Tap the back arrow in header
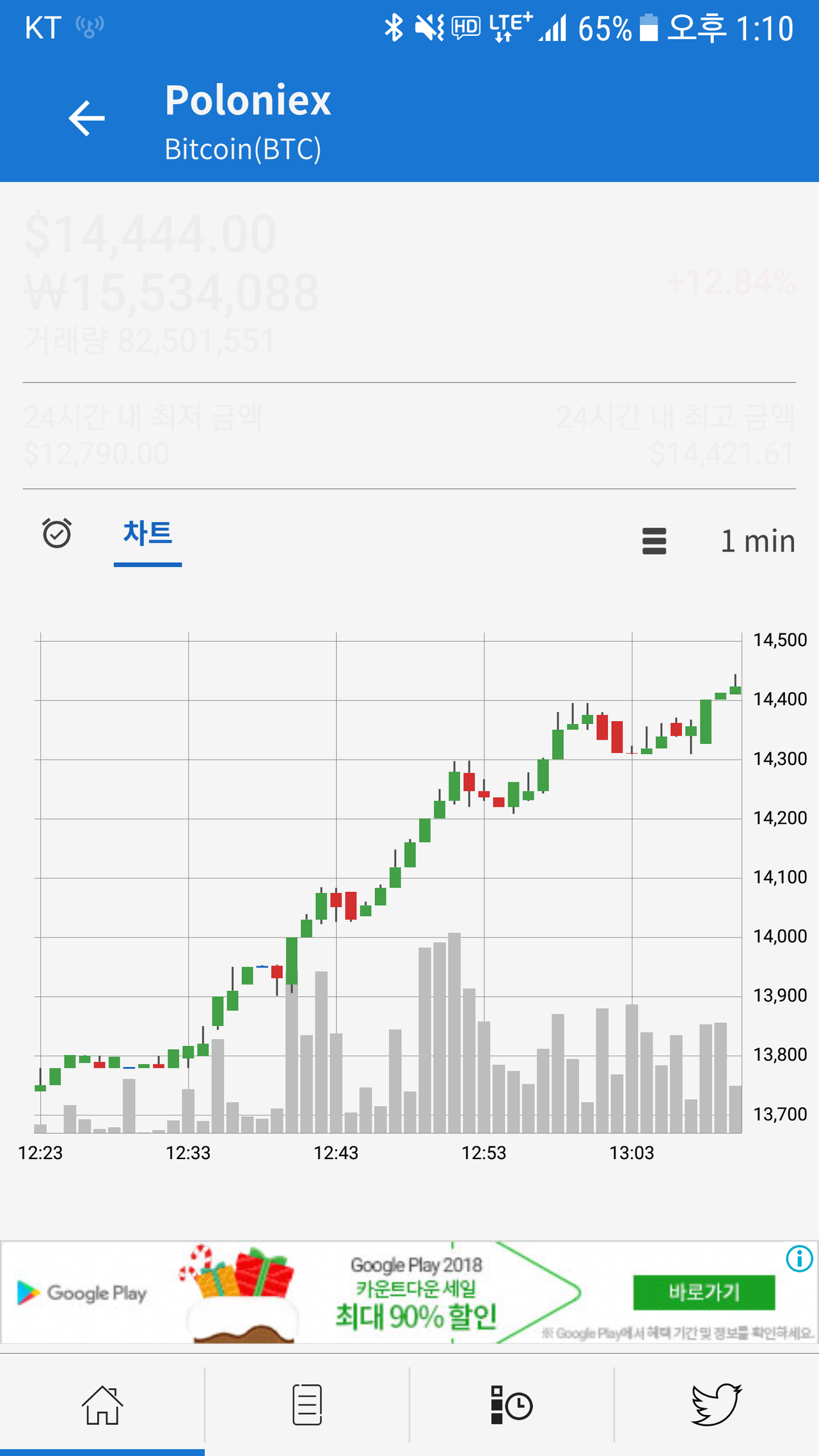 coord(86,118)
